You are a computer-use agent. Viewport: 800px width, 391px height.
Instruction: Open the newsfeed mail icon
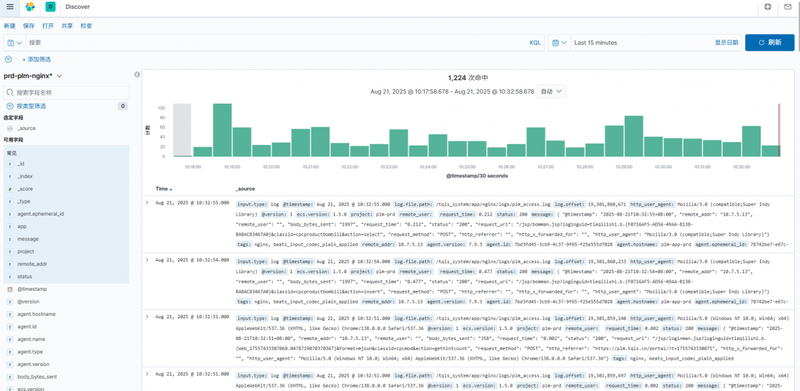click(x=788, y=7)
